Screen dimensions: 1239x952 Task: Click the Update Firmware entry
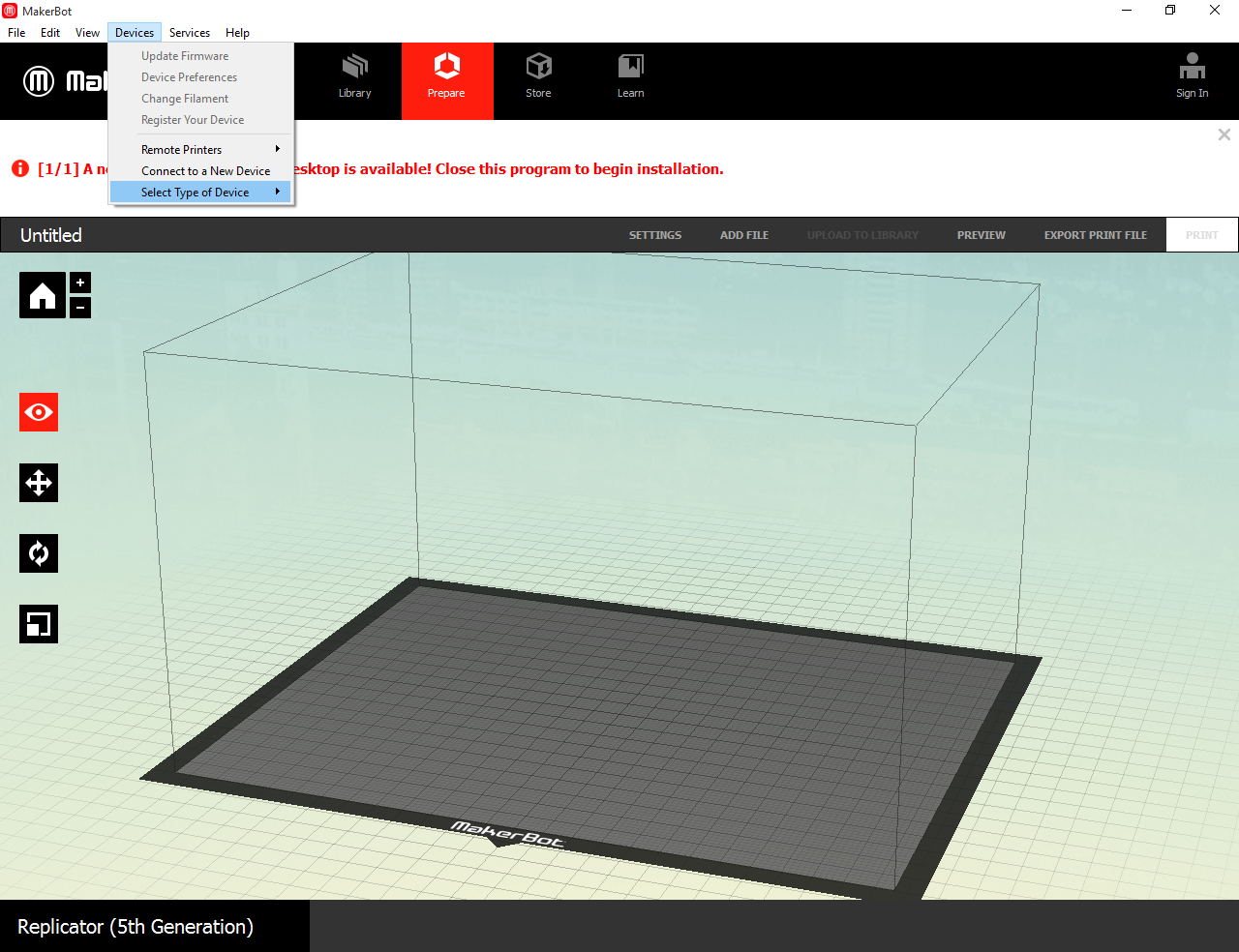coord(200,56)
